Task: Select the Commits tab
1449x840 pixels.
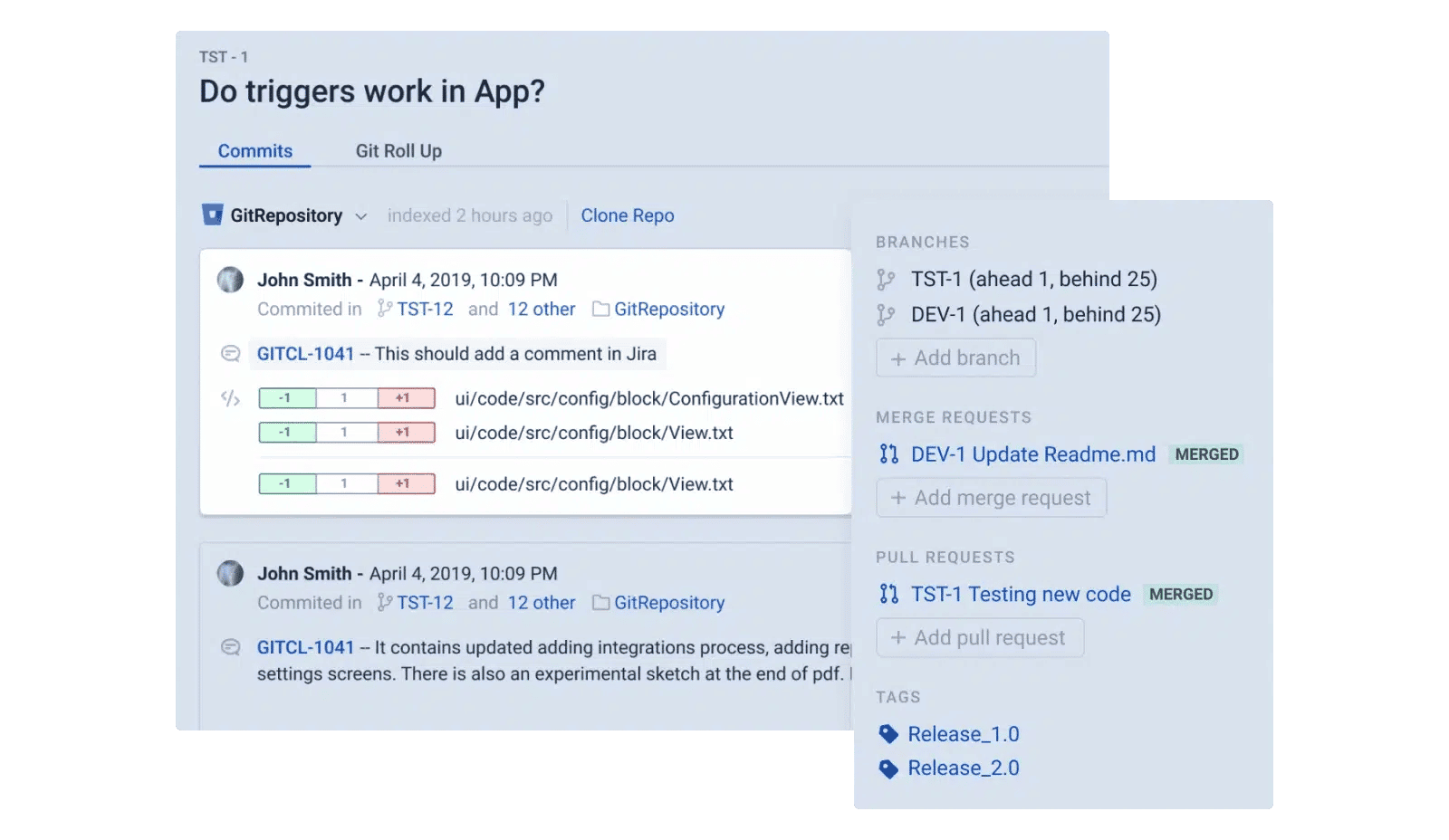Action: coord(254,150)
